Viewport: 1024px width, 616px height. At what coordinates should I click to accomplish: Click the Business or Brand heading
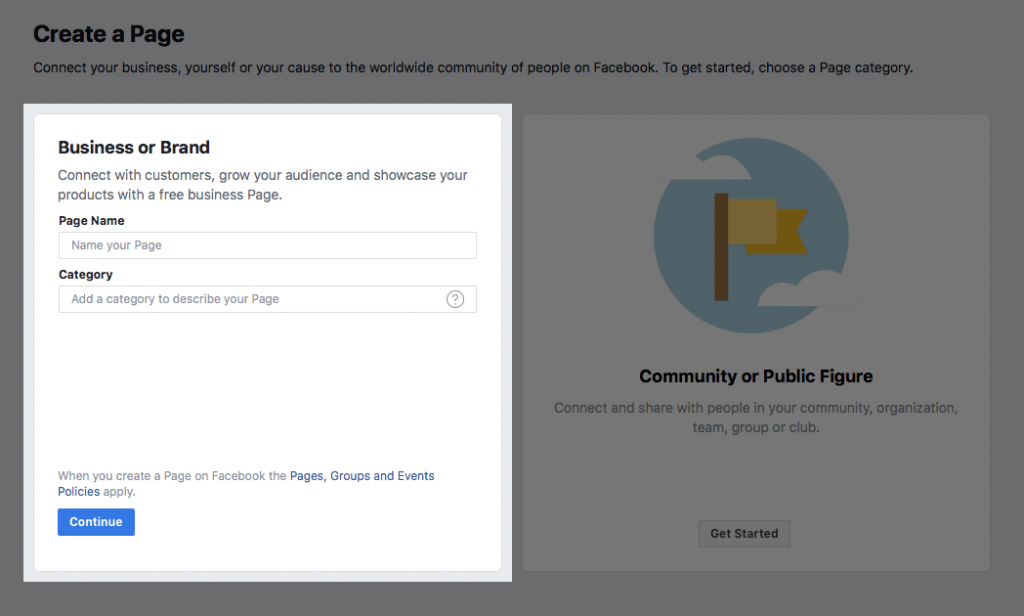click(x=134, y=148)
